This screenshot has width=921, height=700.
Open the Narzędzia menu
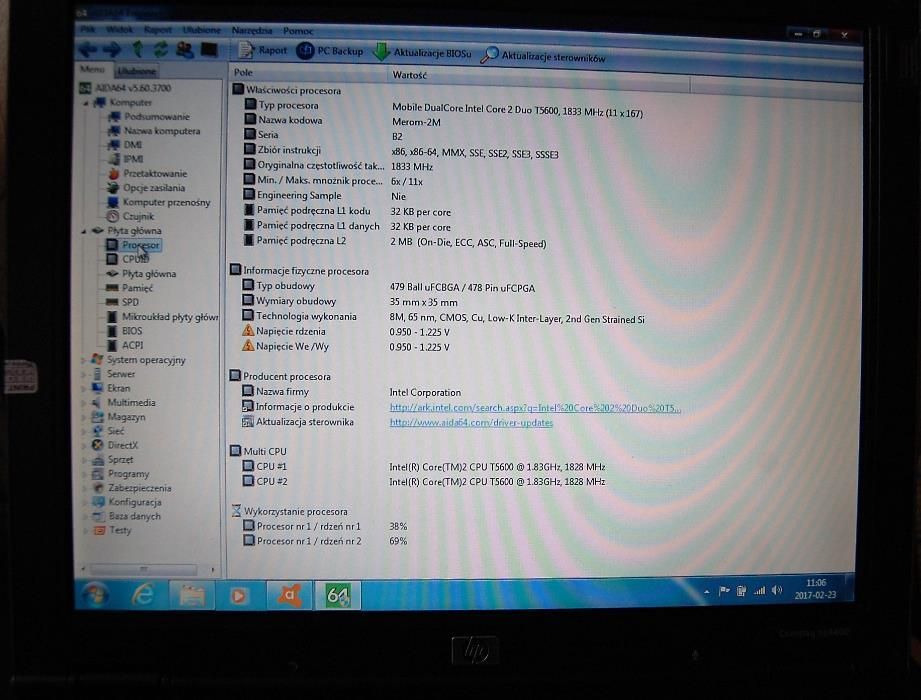(251, 31)
